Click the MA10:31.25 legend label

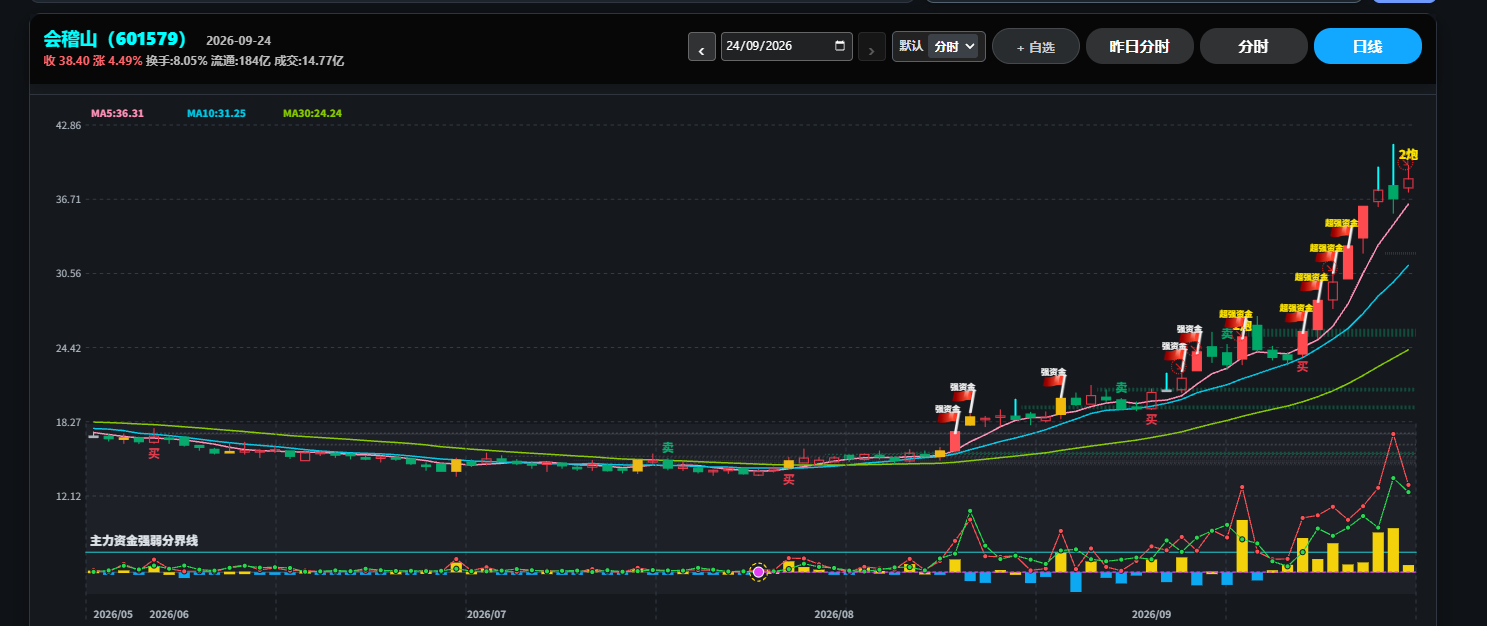[x=216, y=114]
